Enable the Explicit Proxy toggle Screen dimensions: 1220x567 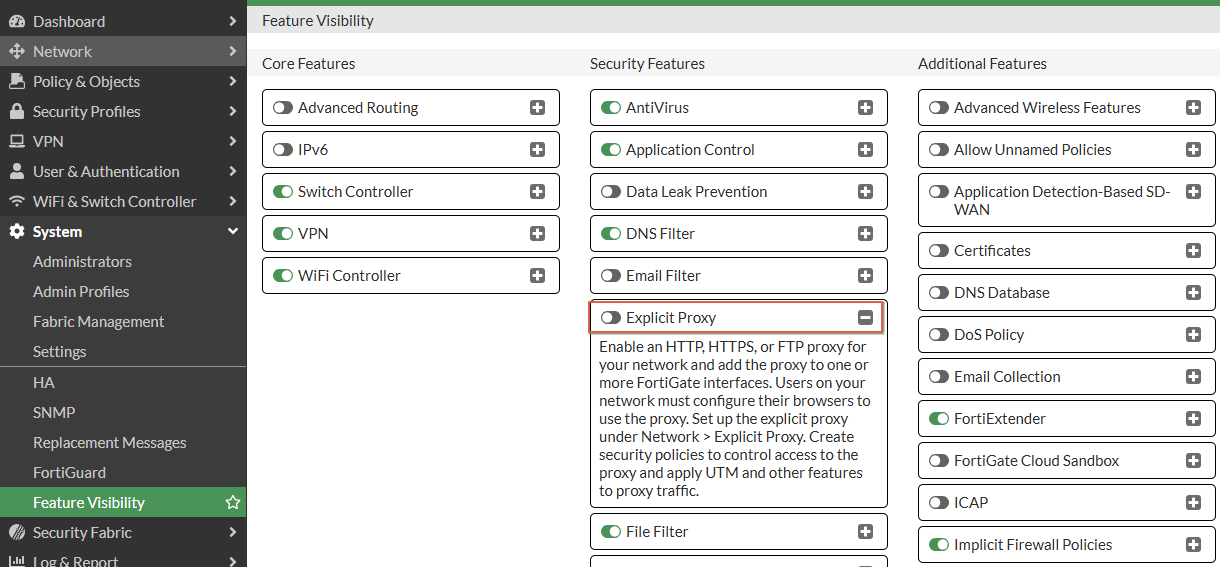point(611,318)
